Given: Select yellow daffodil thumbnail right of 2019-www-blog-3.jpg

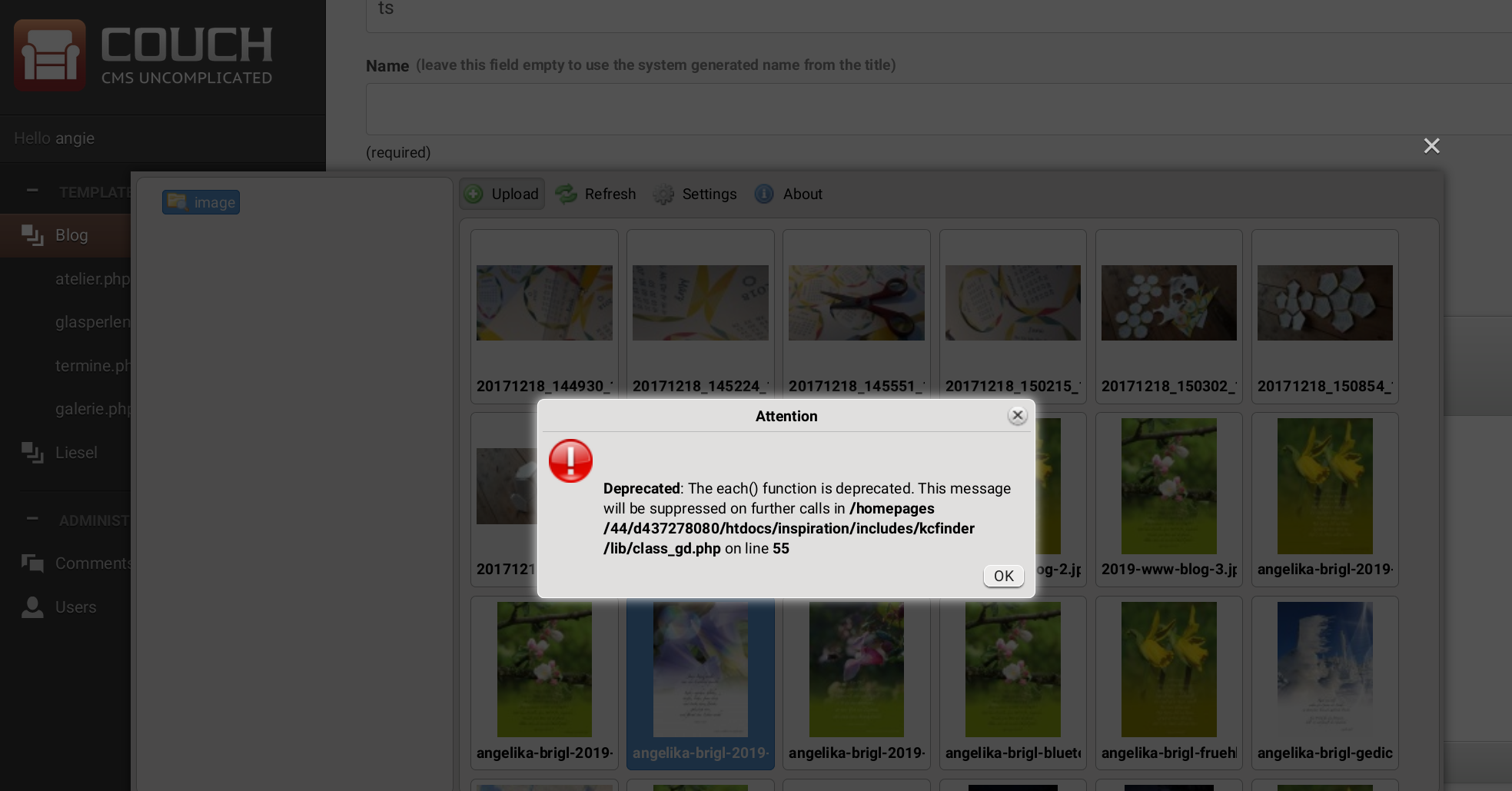Looking at the screenshot, I should 1324,500.
